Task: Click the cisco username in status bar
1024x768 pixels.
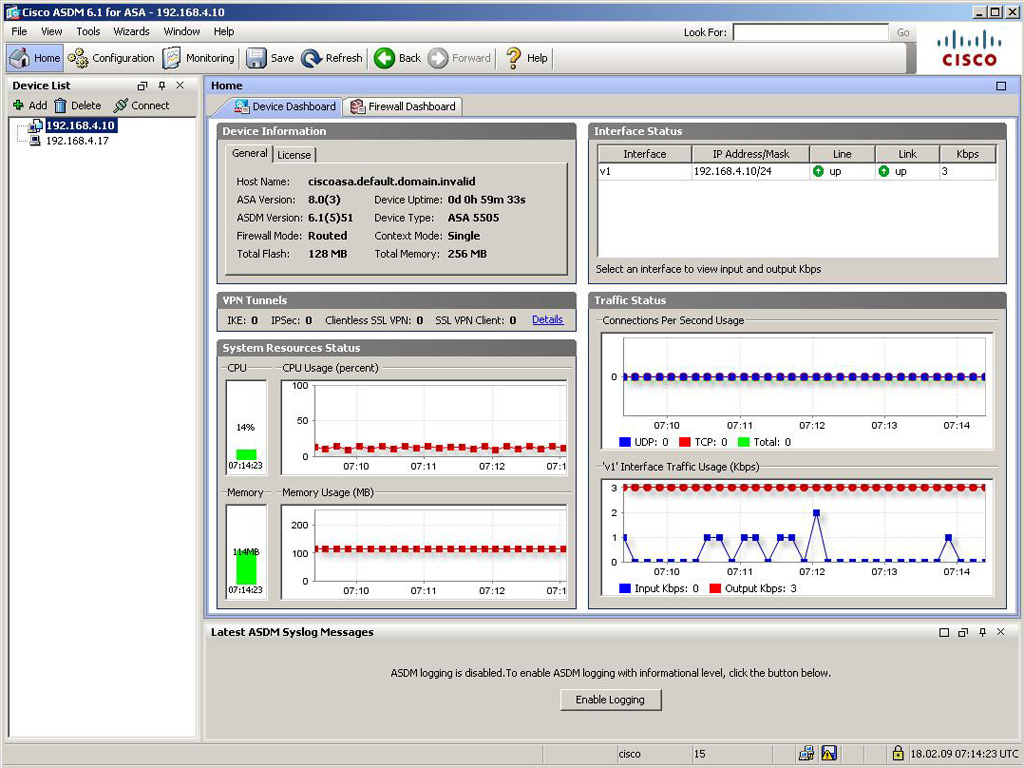Action: [630, 754]
